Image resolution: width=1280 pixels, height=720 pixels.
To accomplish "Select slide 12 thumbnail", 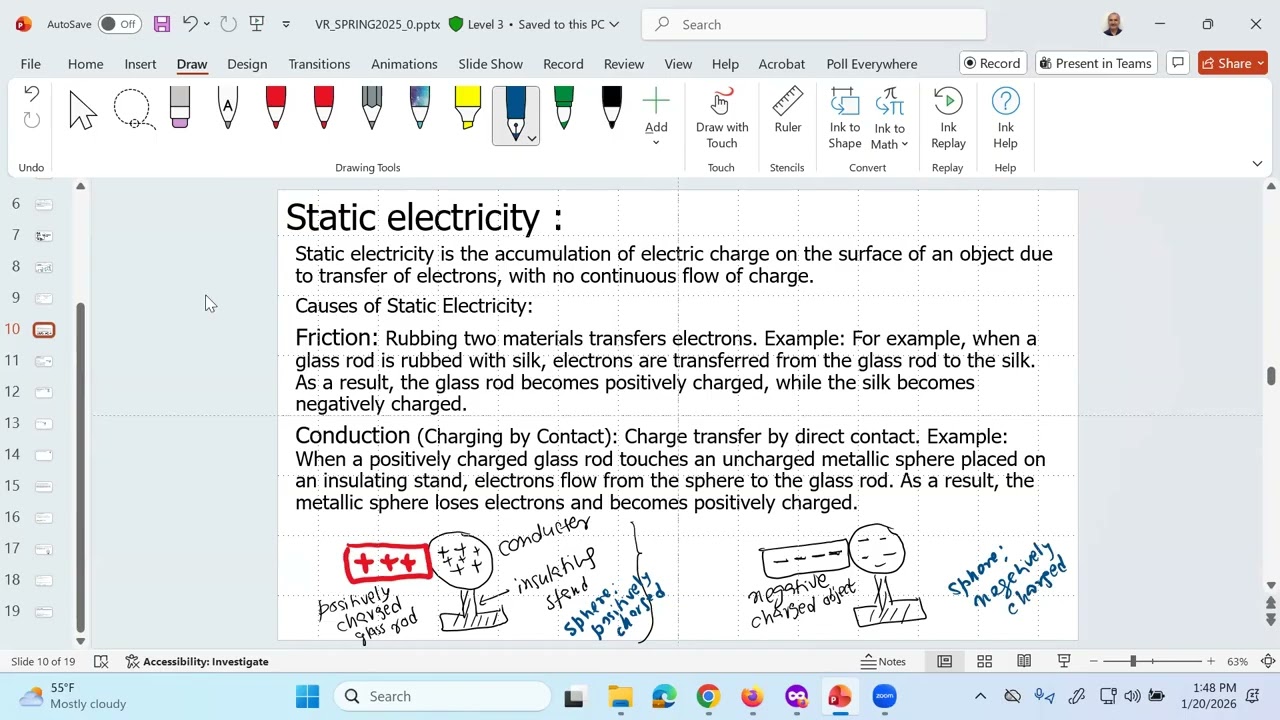I will coord(44,392).
